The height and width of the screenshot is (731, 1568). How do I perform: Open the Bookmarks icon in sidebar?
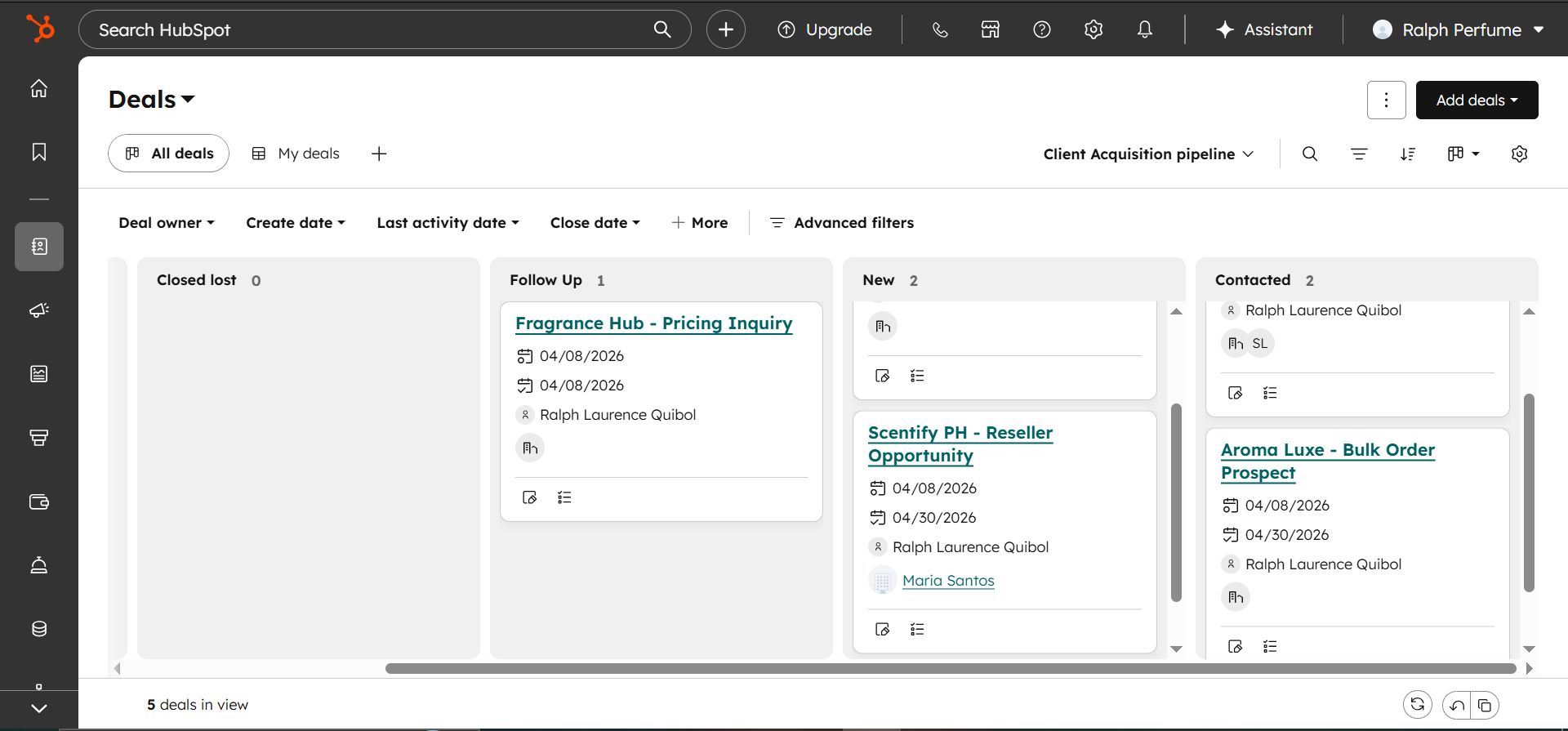[x=39, y=152]
